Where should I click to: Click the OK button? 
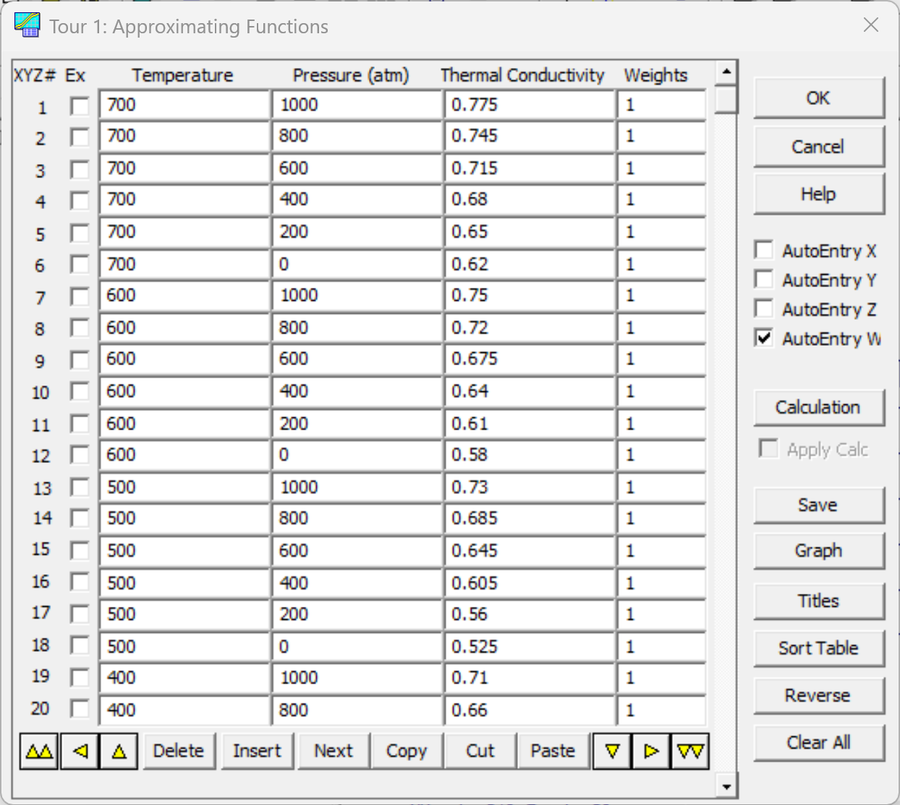(818, 98)
